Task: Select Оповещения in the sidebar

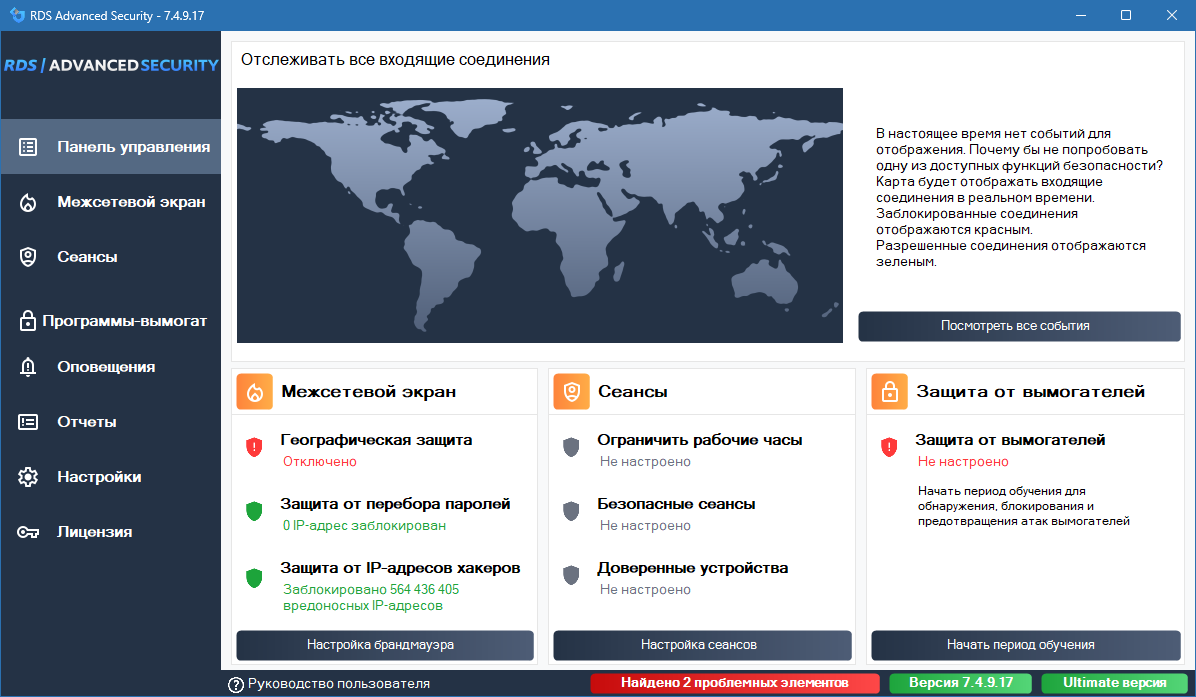Action: coord(111,367)
